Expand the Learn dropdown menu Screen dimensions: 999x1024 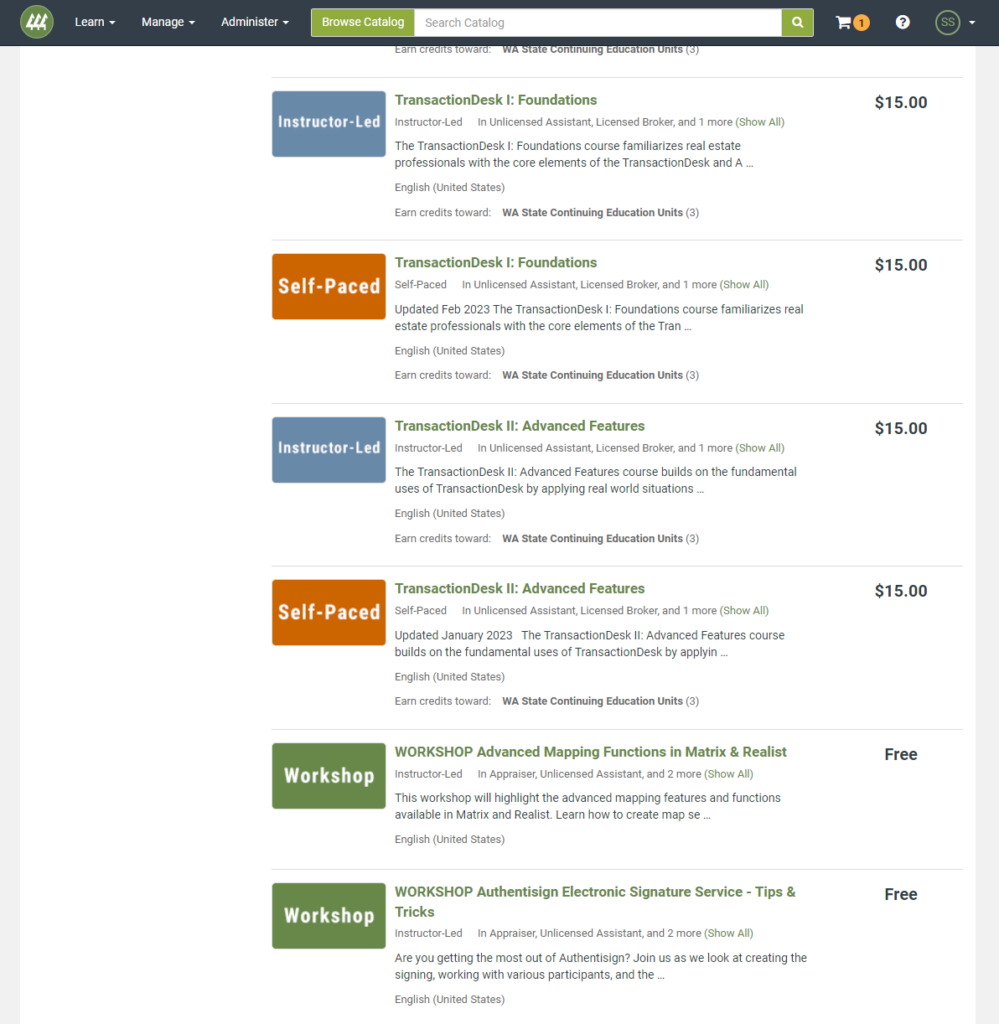(x=95, y=22)
